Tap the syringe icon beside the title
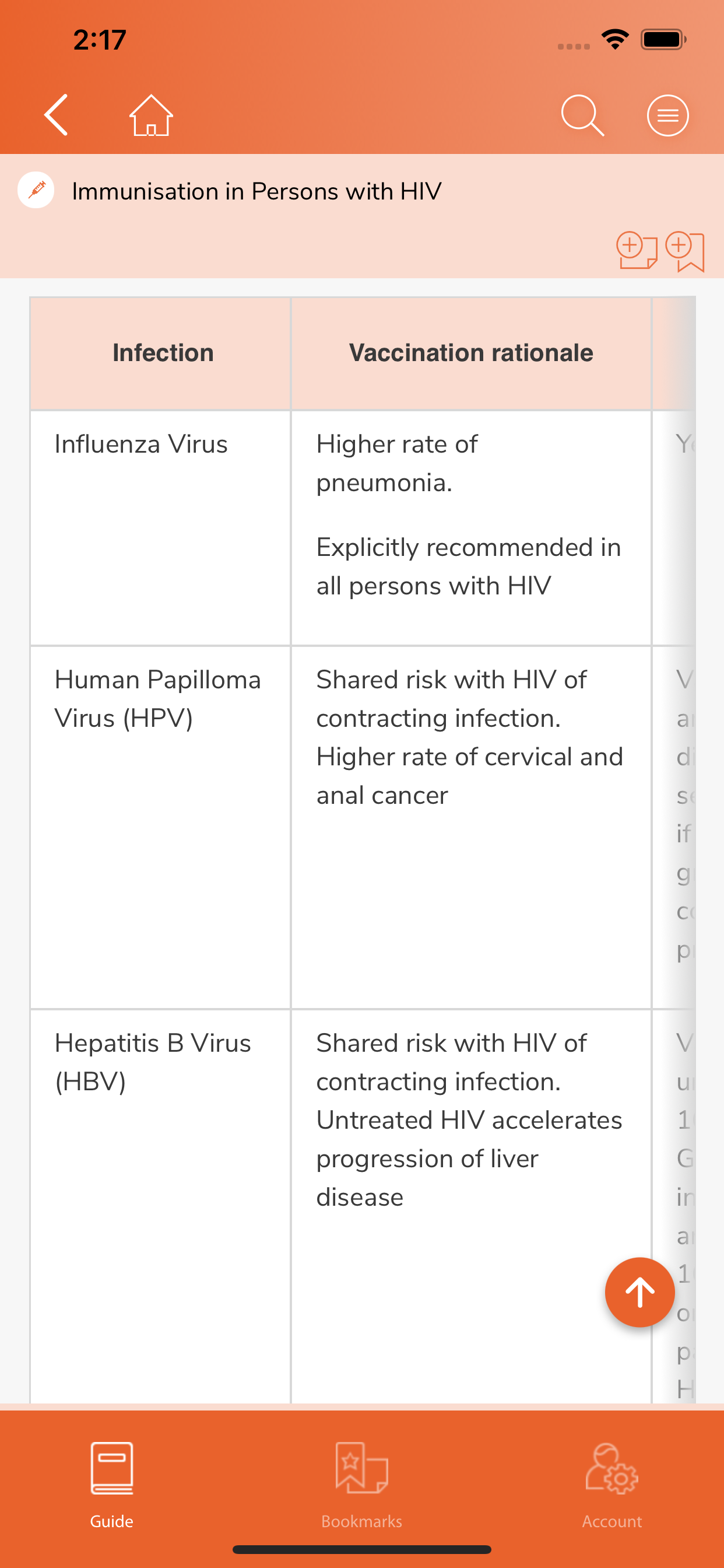 [36, 191]
